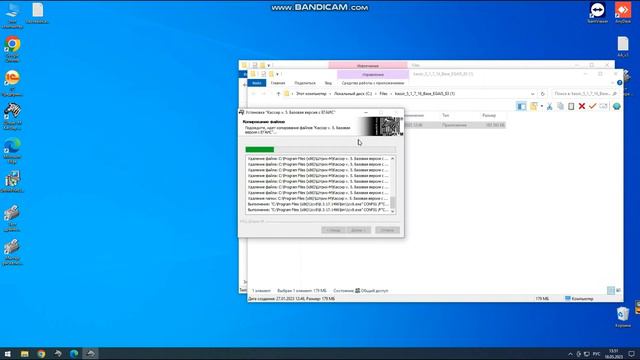Open Chrome from taskbar
Image resolution: width=640 pixels, height=360 pixels.
41,353
